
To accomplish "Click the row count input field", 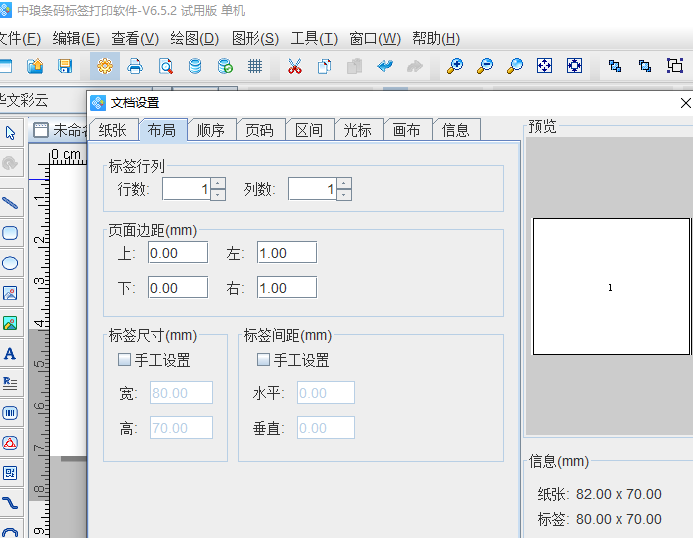I will [x=187, y=189].
